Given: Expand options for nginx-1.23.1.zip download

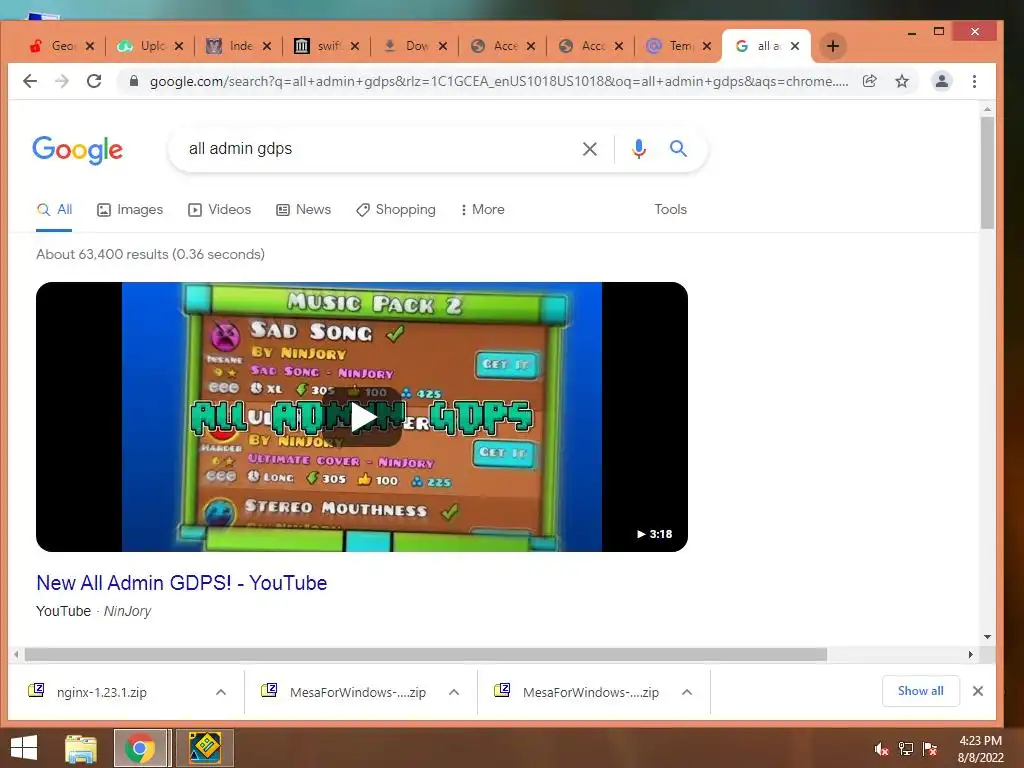Looking at the screenshot, I should coord(221,692).
